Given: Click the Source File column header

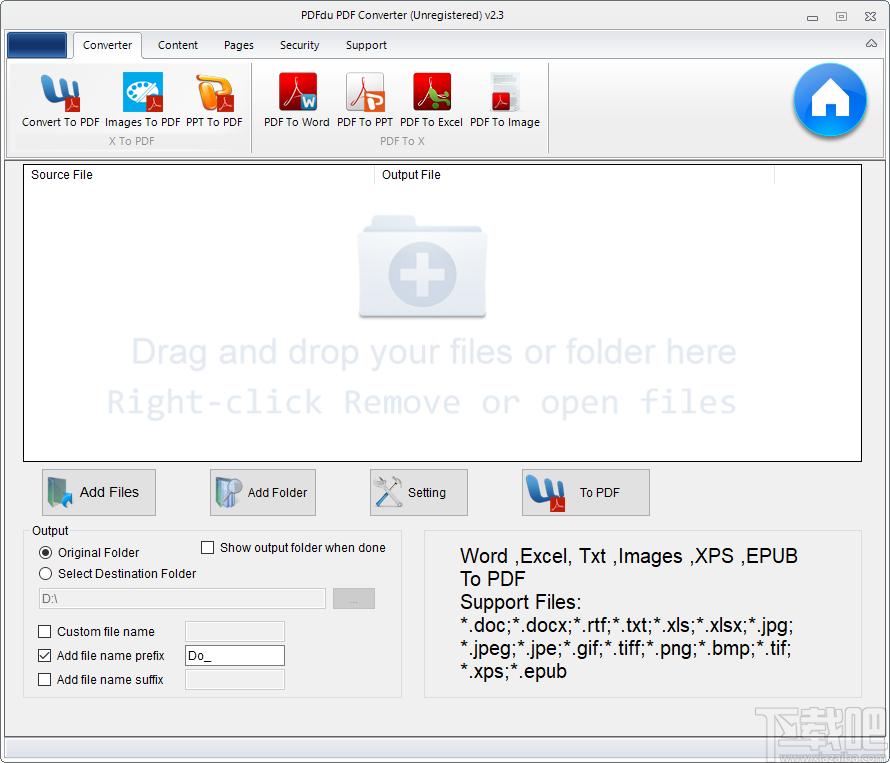Looking at the screenshot, I should click(199, 175).
